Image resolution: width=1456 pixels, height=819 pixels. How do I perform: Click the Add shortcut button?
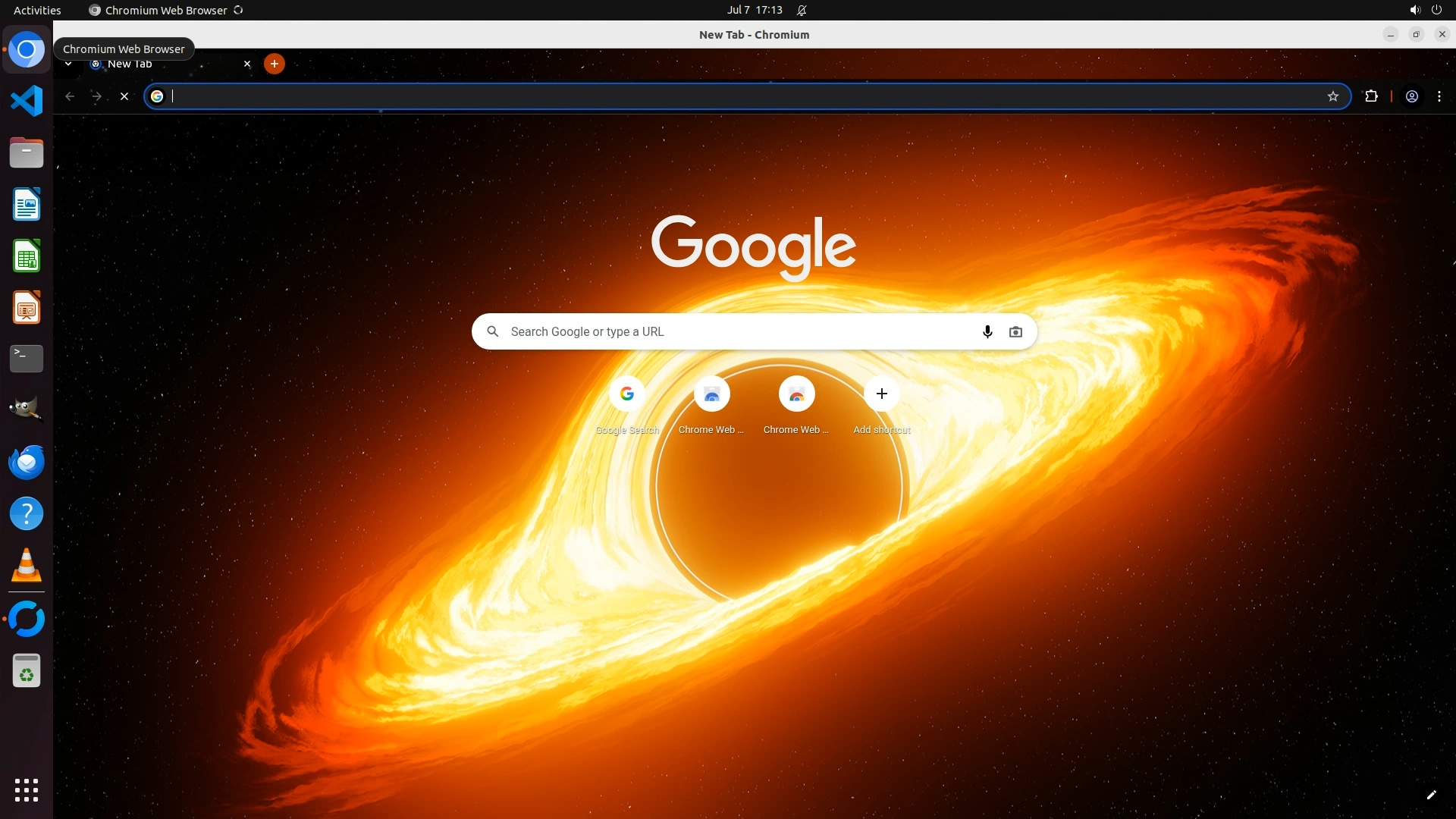coord(881,394)
